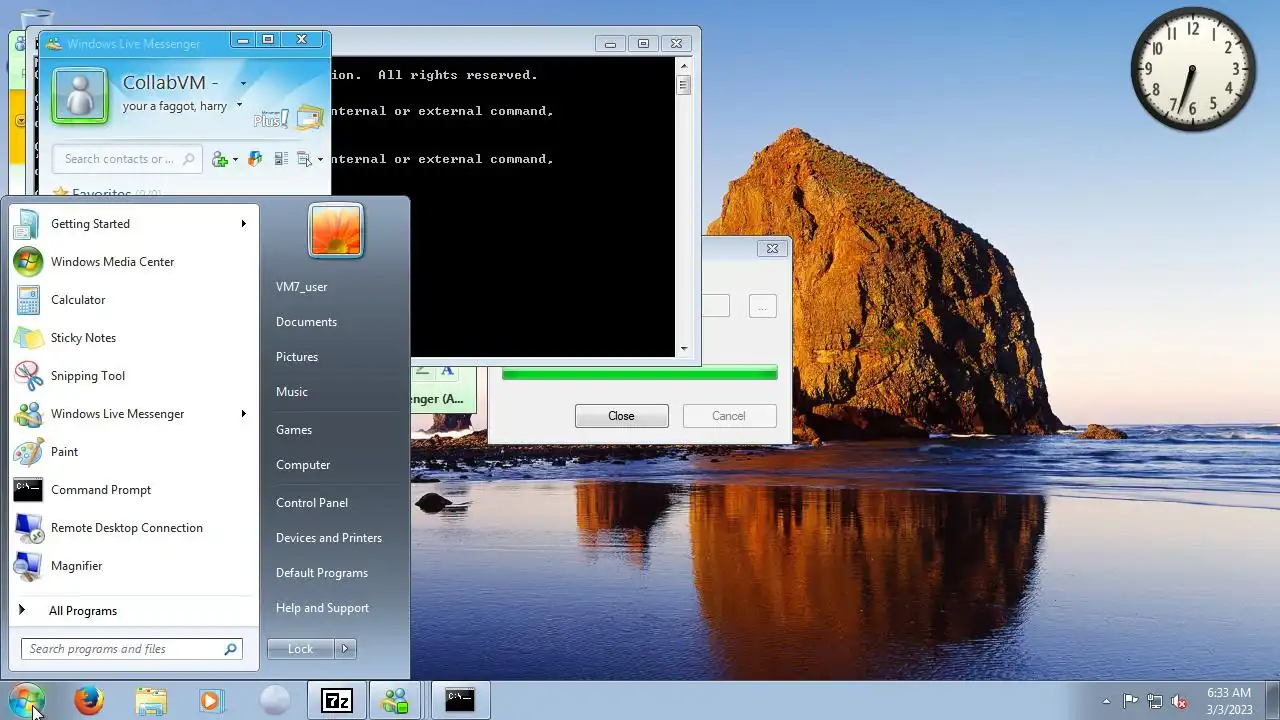1280x720 pixels.
Task: Click the Cancel button in the progress dialog
Action: [729, 416]
